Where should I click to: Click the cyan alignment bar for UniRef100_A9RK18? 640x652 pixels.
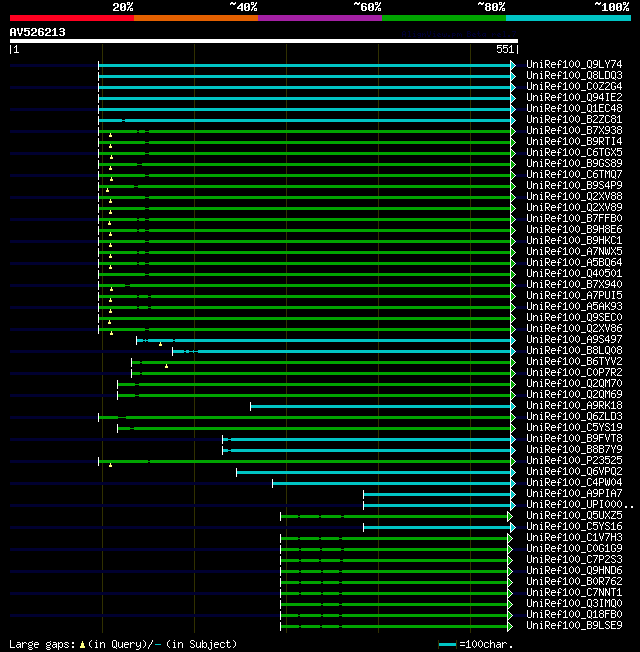coord(381,406)
